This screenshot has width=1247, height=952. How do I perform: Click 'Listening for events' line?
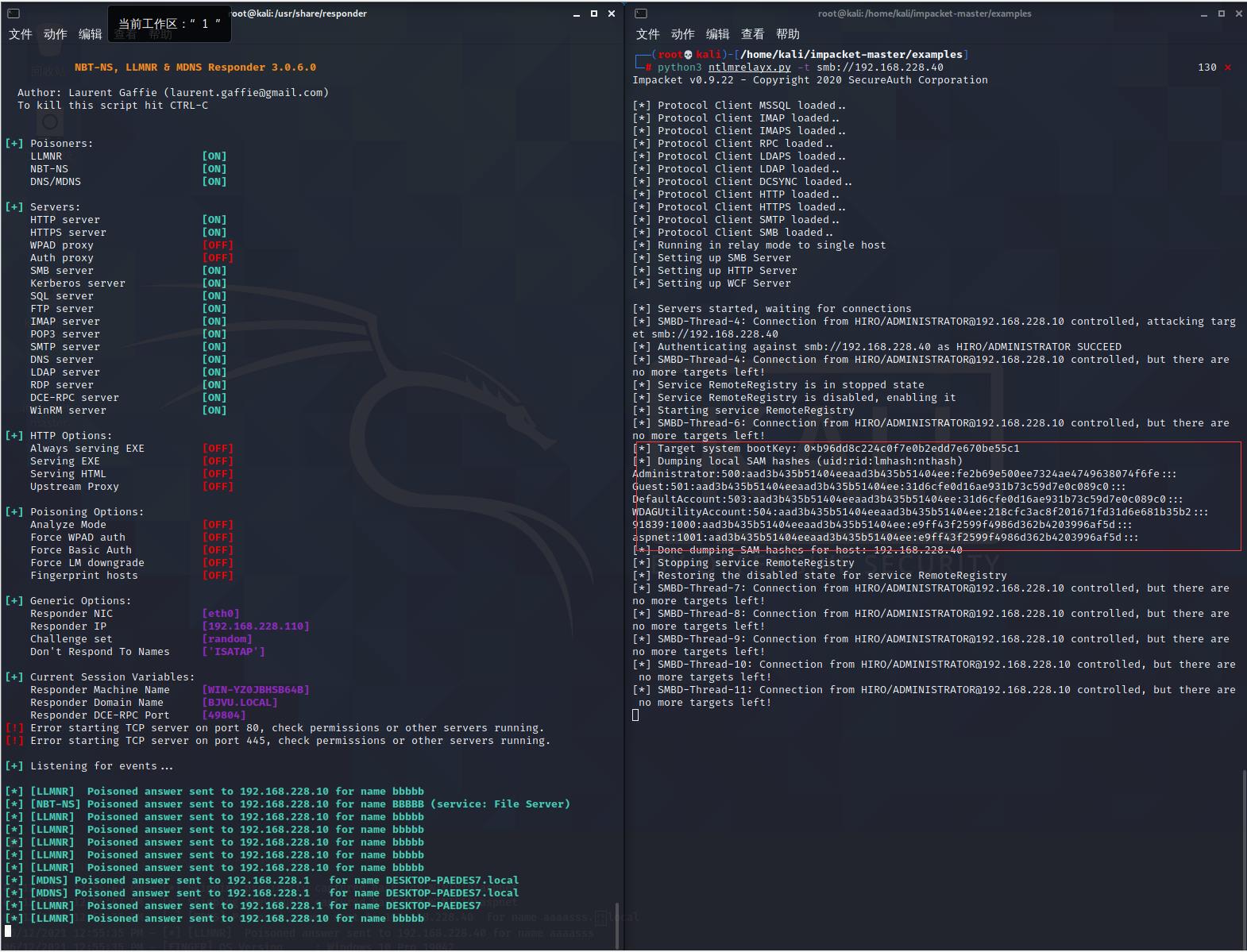pos(89,766)
